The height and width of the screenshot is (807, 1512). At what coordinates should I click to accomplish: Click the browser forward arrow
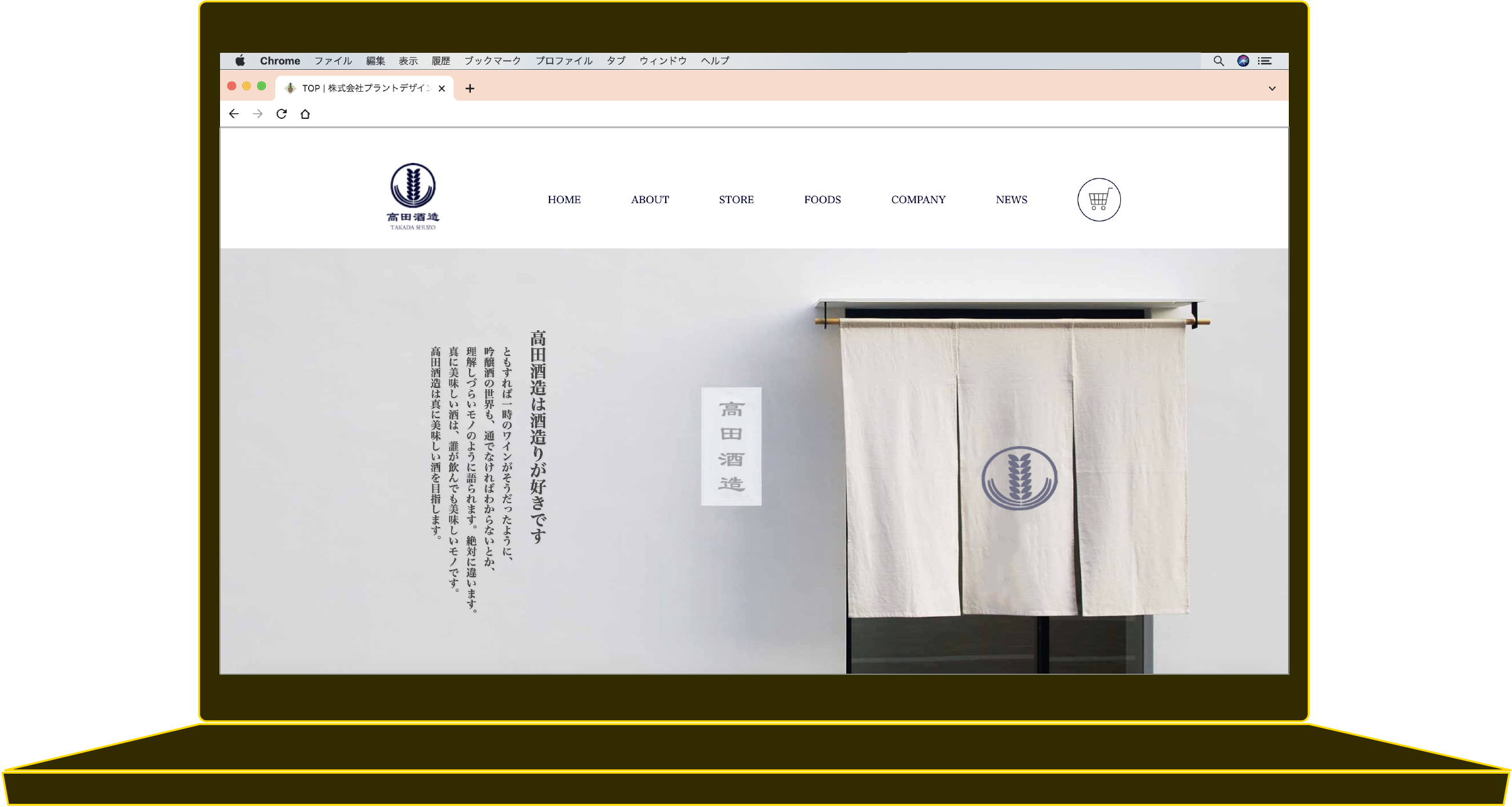tap(258, 114)
